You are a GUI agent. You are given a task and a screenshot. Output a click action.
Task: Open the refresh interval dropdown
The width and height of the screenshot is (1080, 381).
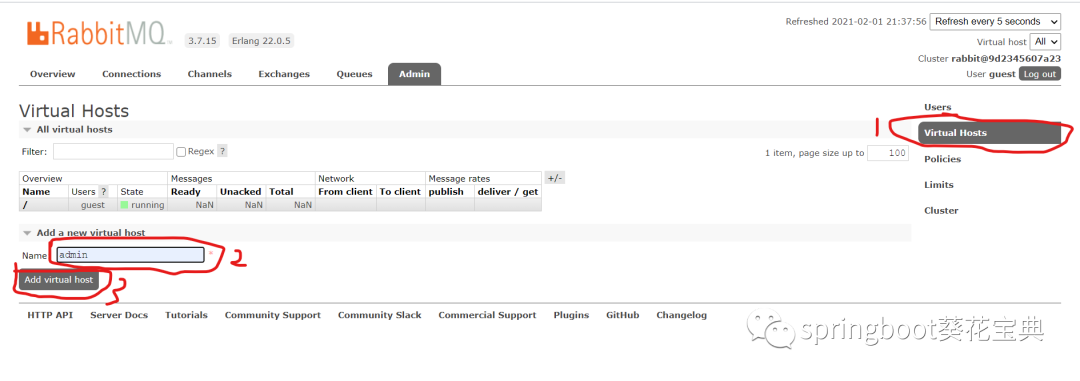[995, 21]
